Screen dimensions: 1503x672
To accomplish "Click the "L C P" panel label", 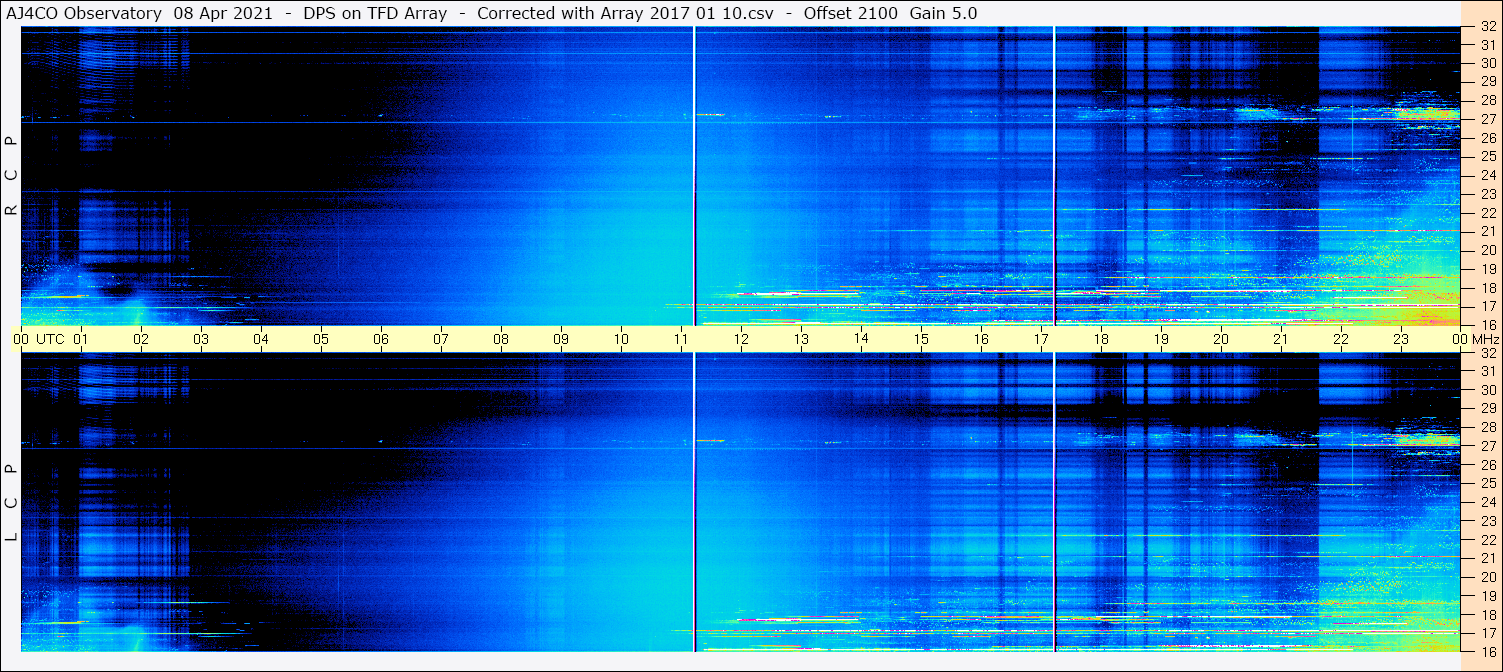I will click(x=11, y=503).
